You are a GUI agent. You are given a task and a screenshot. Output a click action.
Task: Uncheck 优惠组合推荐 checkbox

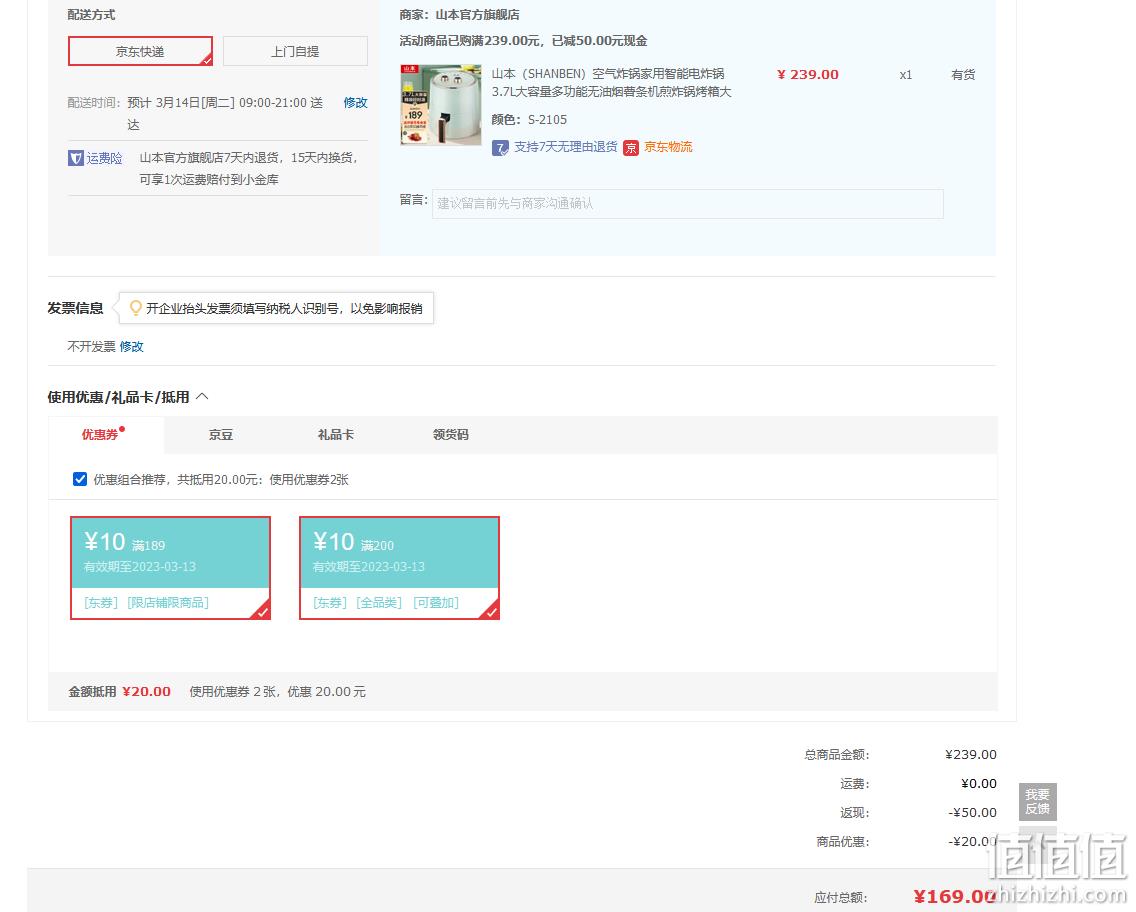(x=80, y=479)
